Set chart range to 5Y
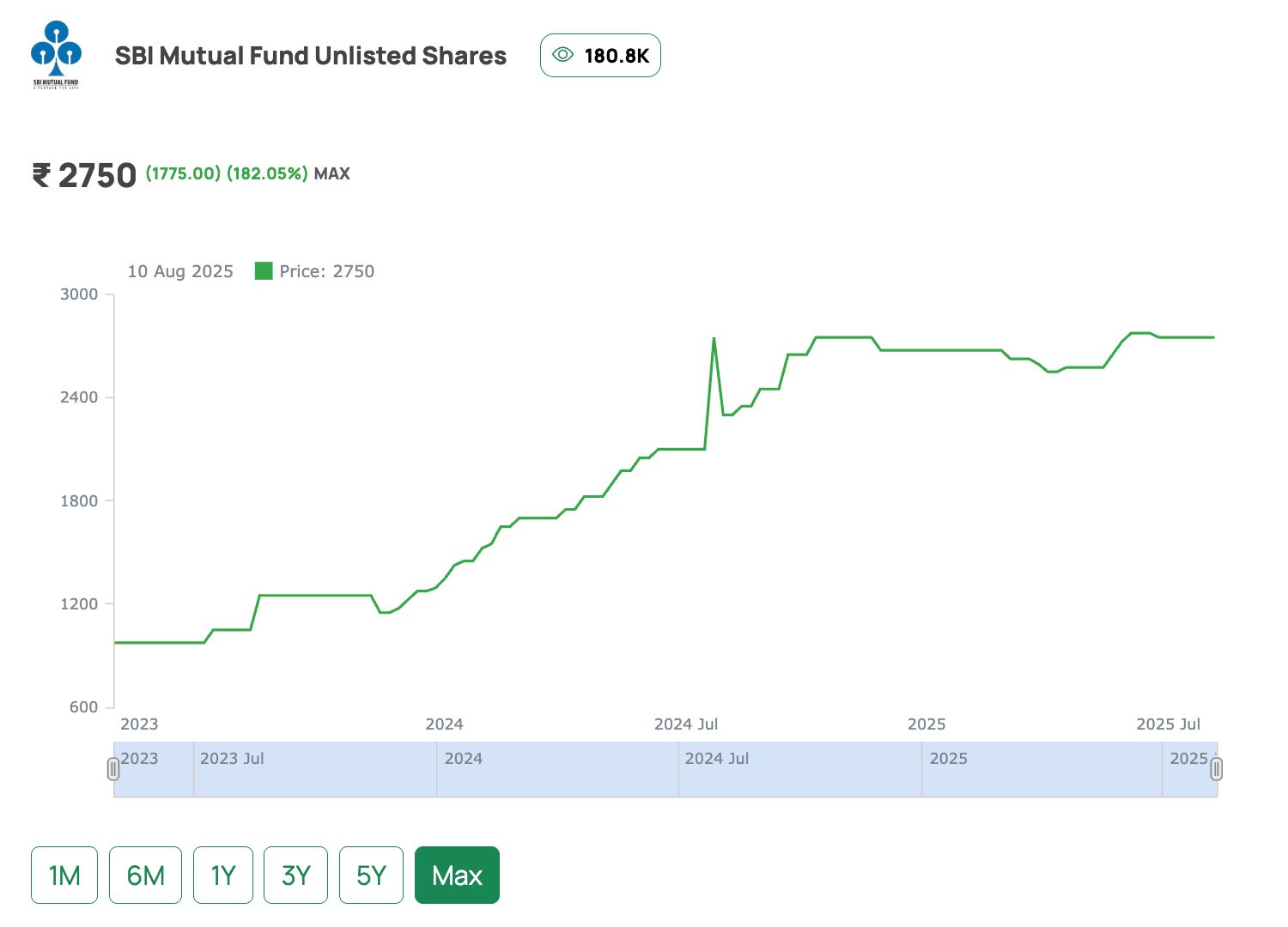This screenshot has height=927, width=1288. click(x=371, y=875)
